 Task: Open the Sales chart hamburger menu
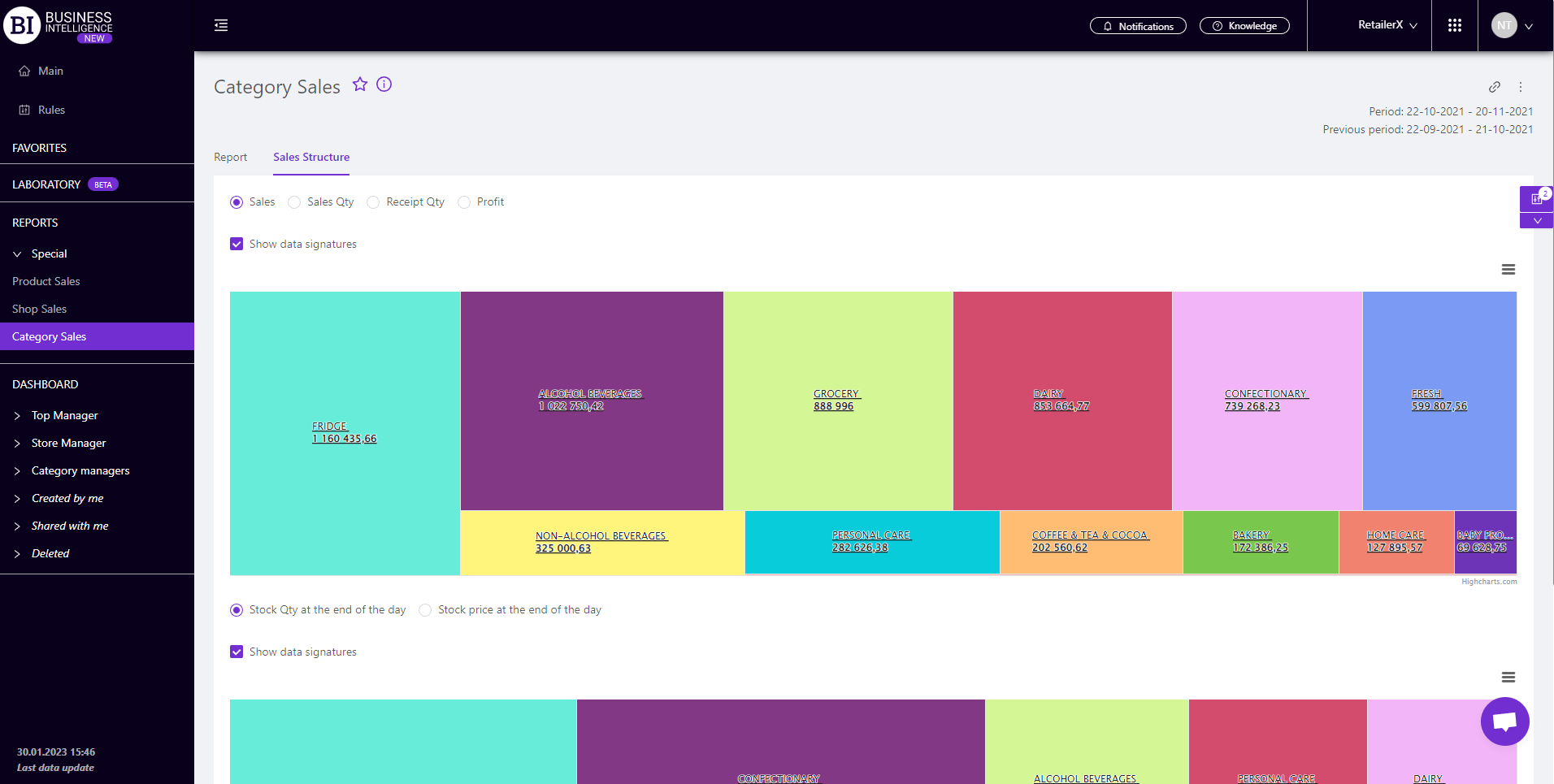click(1508, 270)
